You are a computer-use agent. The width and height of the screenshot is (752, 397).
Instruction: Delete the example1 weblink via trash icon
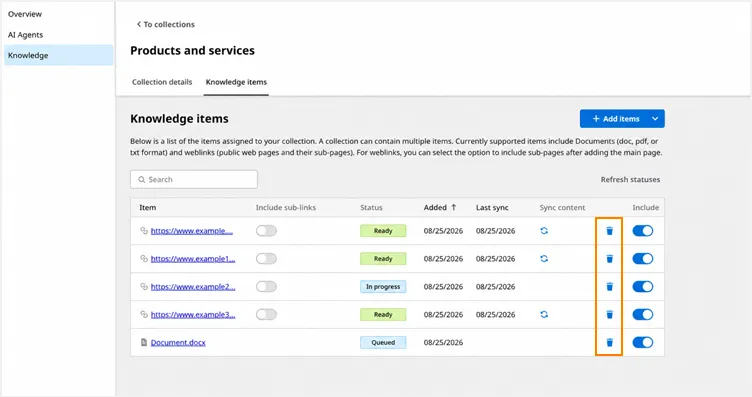click(610, 259)
